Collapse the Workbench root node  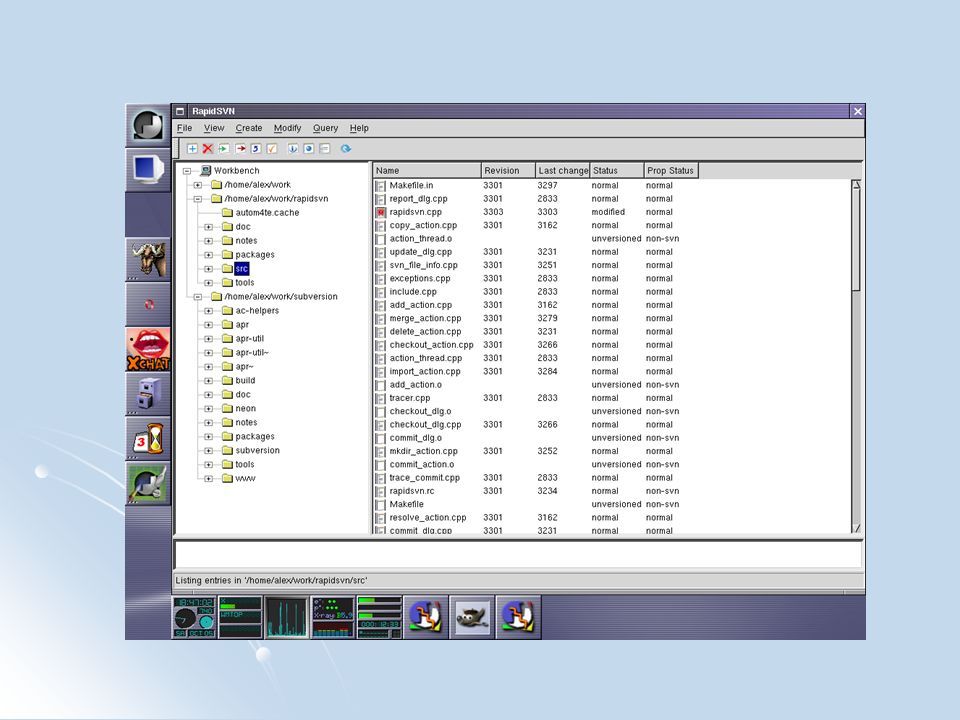pos(187,171)
